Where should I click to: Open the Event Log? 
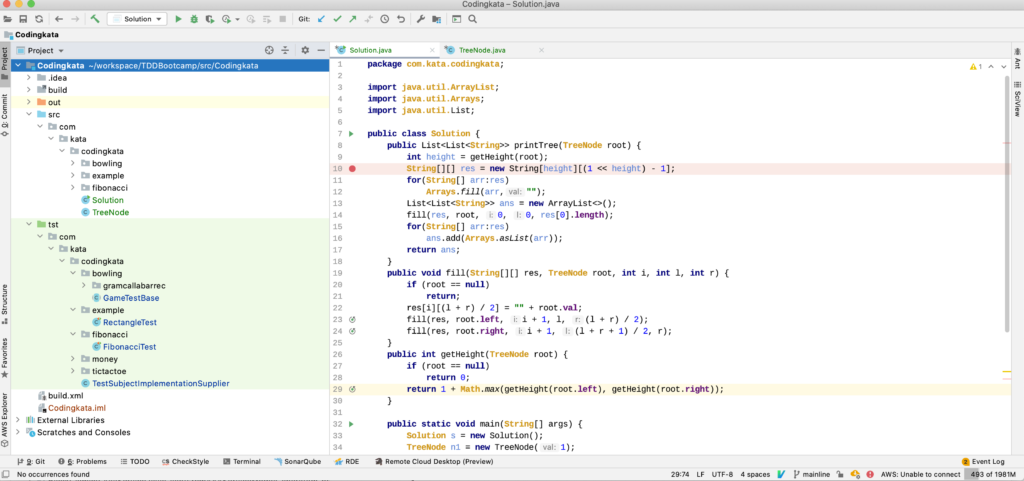coord(983,461)
